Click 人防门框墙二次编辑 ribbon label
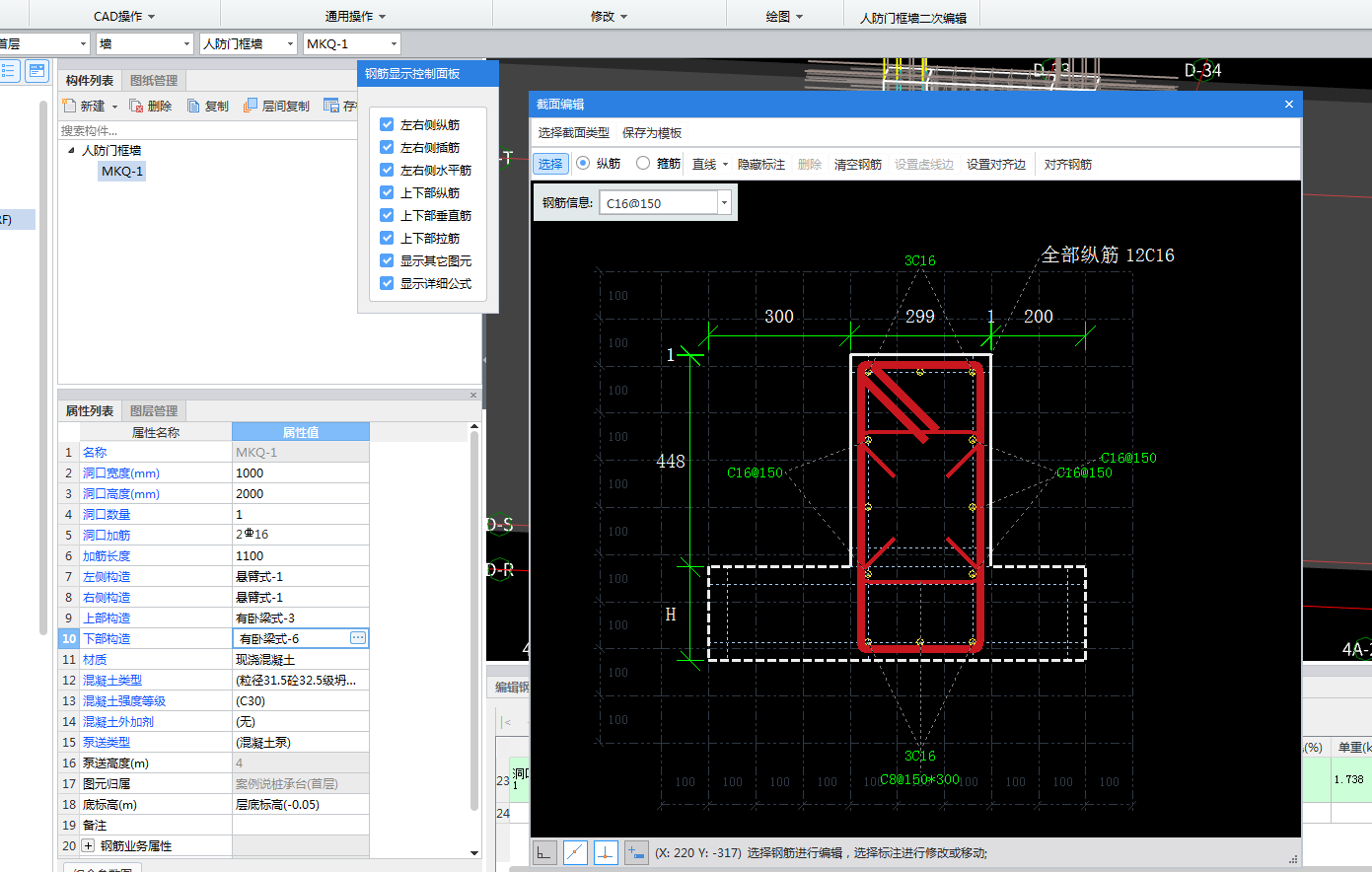The width and height of the screenshot is (1372, 872). point(913,18)
